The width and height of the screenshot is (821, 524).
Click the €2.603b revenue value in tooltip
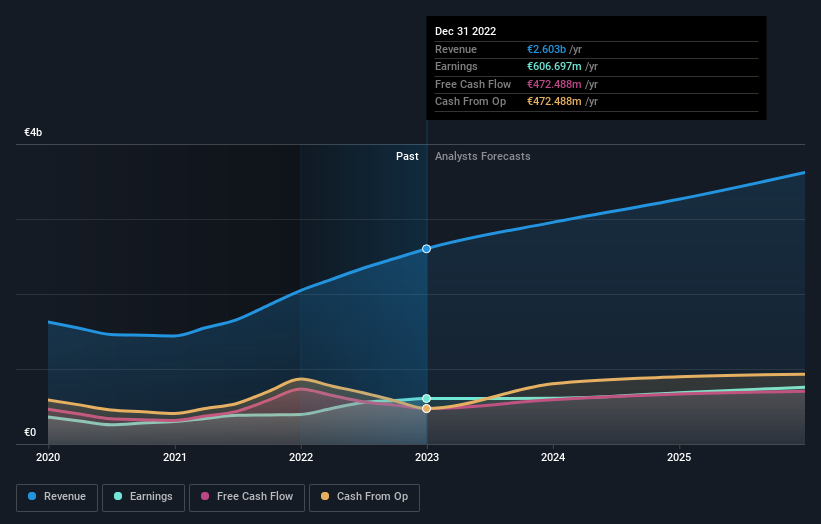[x=546, y=49]
